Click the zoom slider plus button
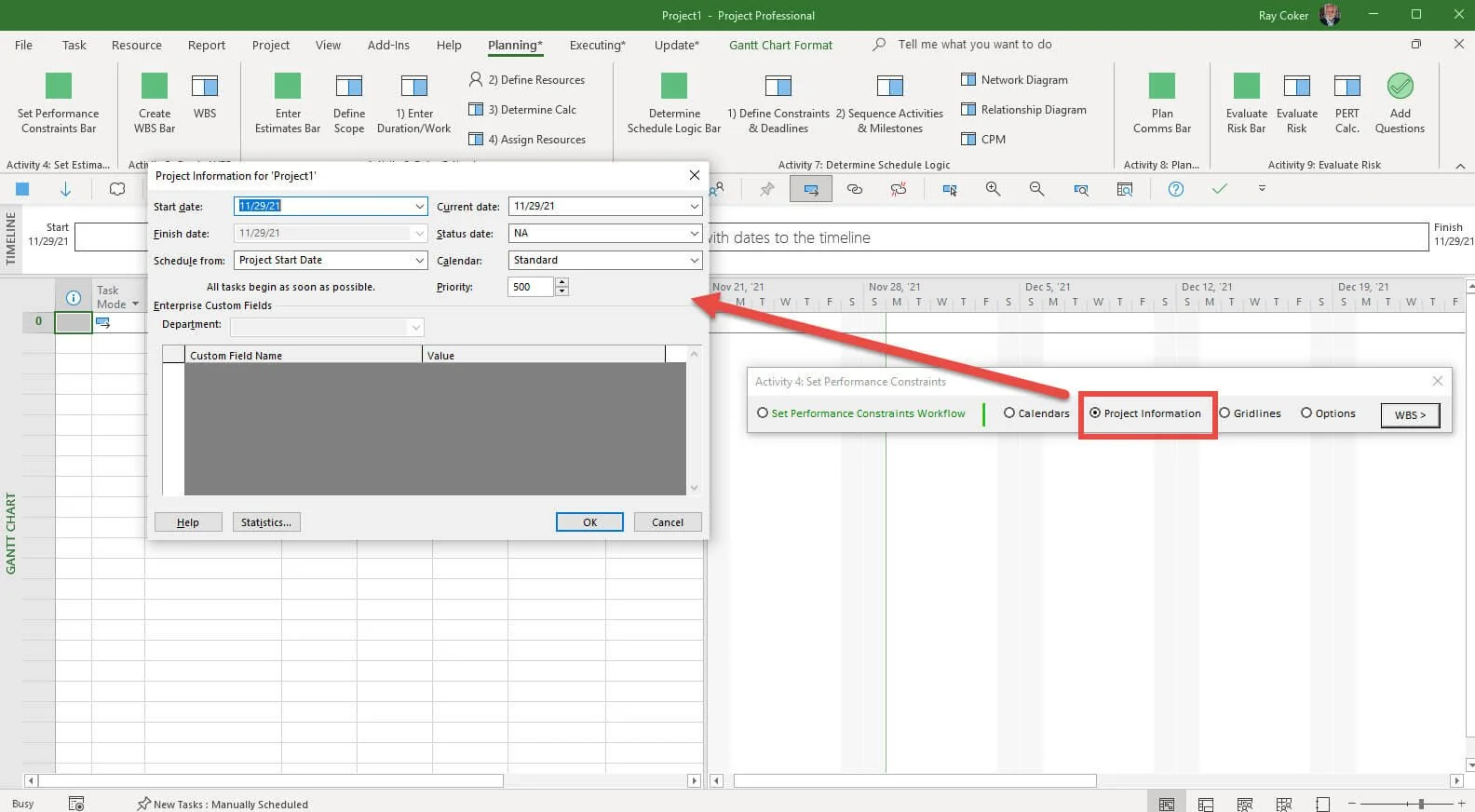This screenshot has width=1475, height=812. coord(1461,804)
